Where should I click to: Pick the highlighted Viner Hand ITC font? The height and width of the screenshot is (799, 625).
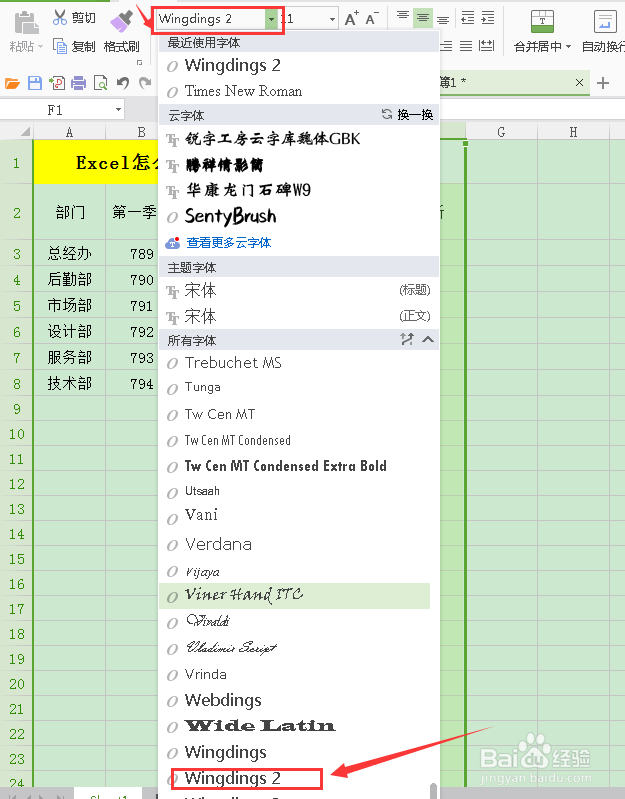click(x=294, y=596)
